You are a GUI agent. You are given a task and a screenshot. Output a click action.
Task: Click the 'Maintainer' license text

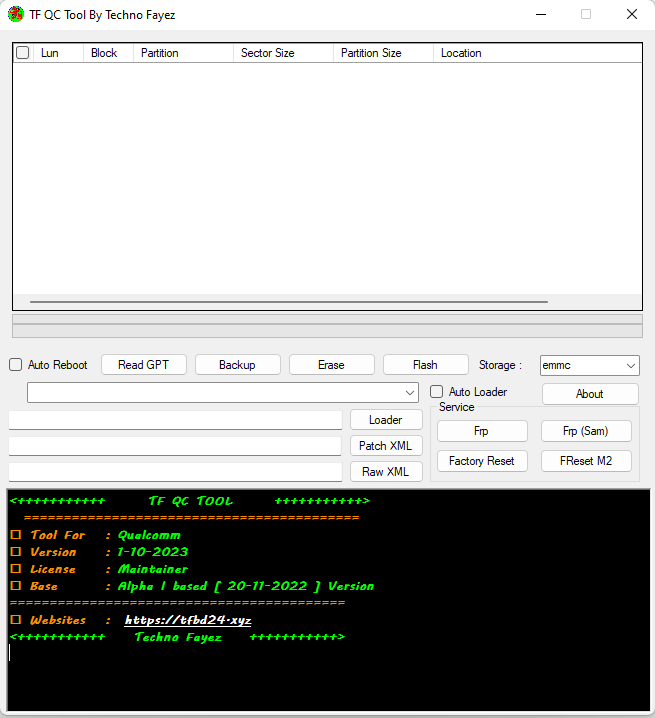(153, 569)
